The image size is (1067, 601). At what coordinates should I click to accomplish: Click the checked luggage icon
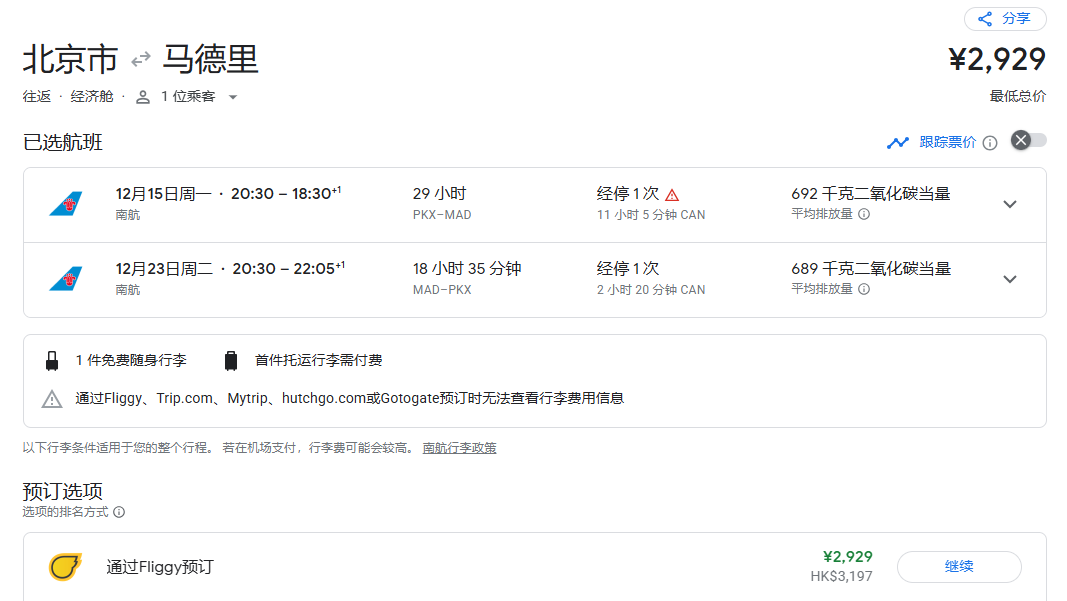pyautogui.click(x=231, y=361)
